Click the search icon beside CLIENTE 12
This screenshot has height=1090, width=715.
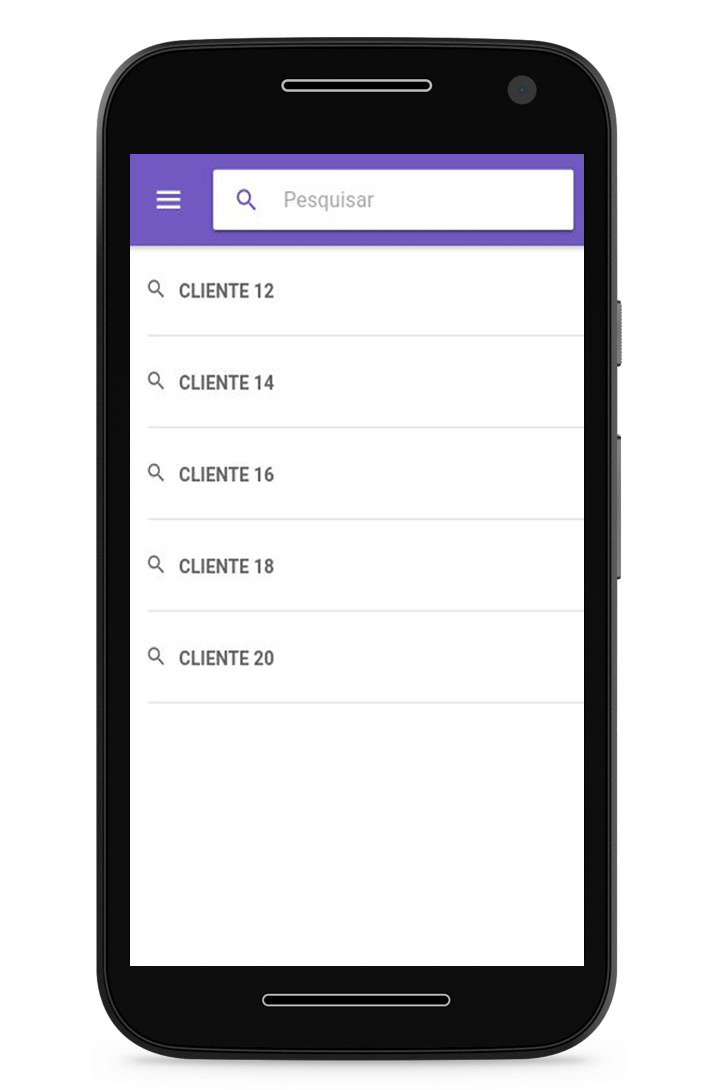(156, 289)
